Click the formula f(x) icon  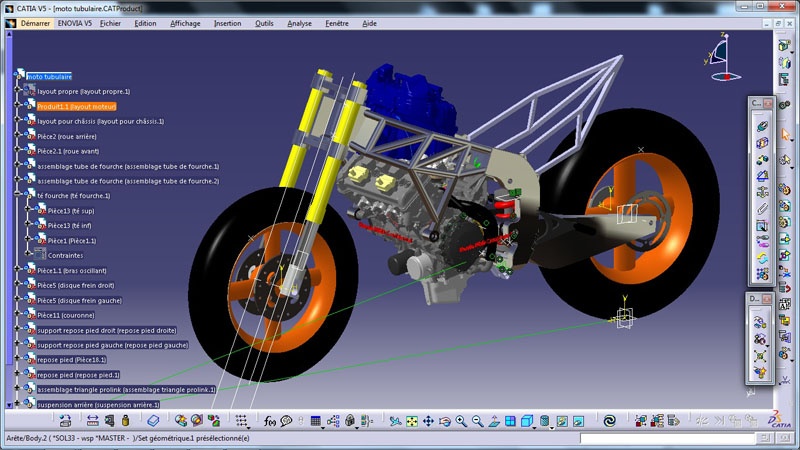269,422
